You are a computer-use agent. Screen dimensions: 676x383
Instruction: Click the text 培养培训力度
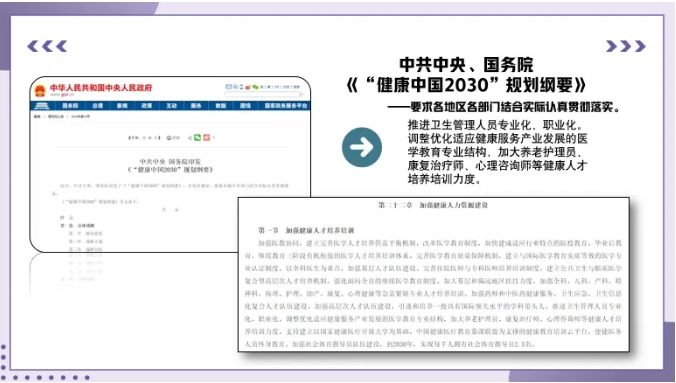pos(444,179)
